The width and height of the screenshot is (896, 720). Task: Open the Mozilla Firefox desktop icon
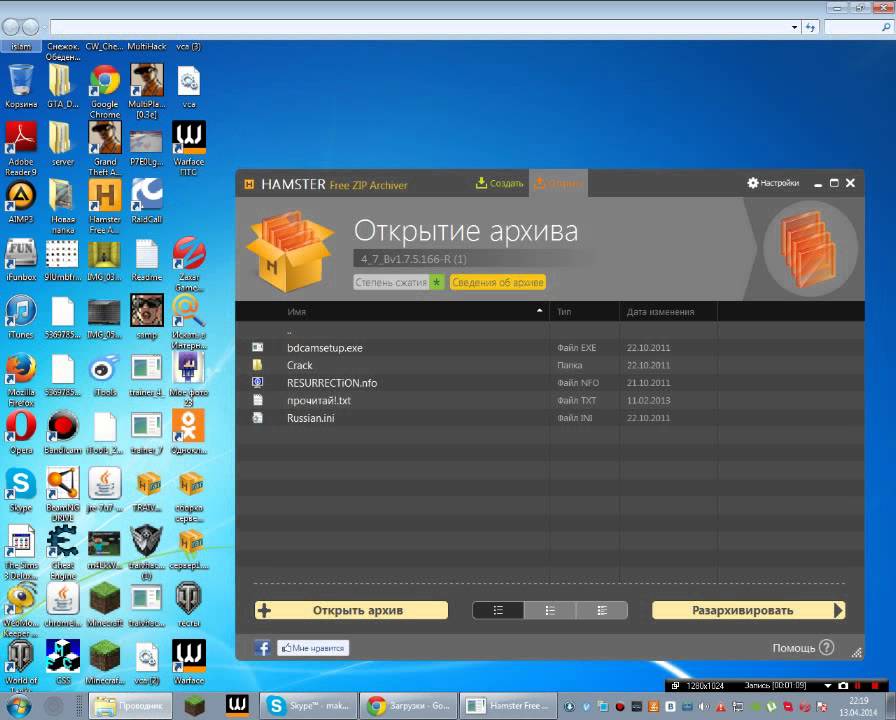tap(21, 379)
